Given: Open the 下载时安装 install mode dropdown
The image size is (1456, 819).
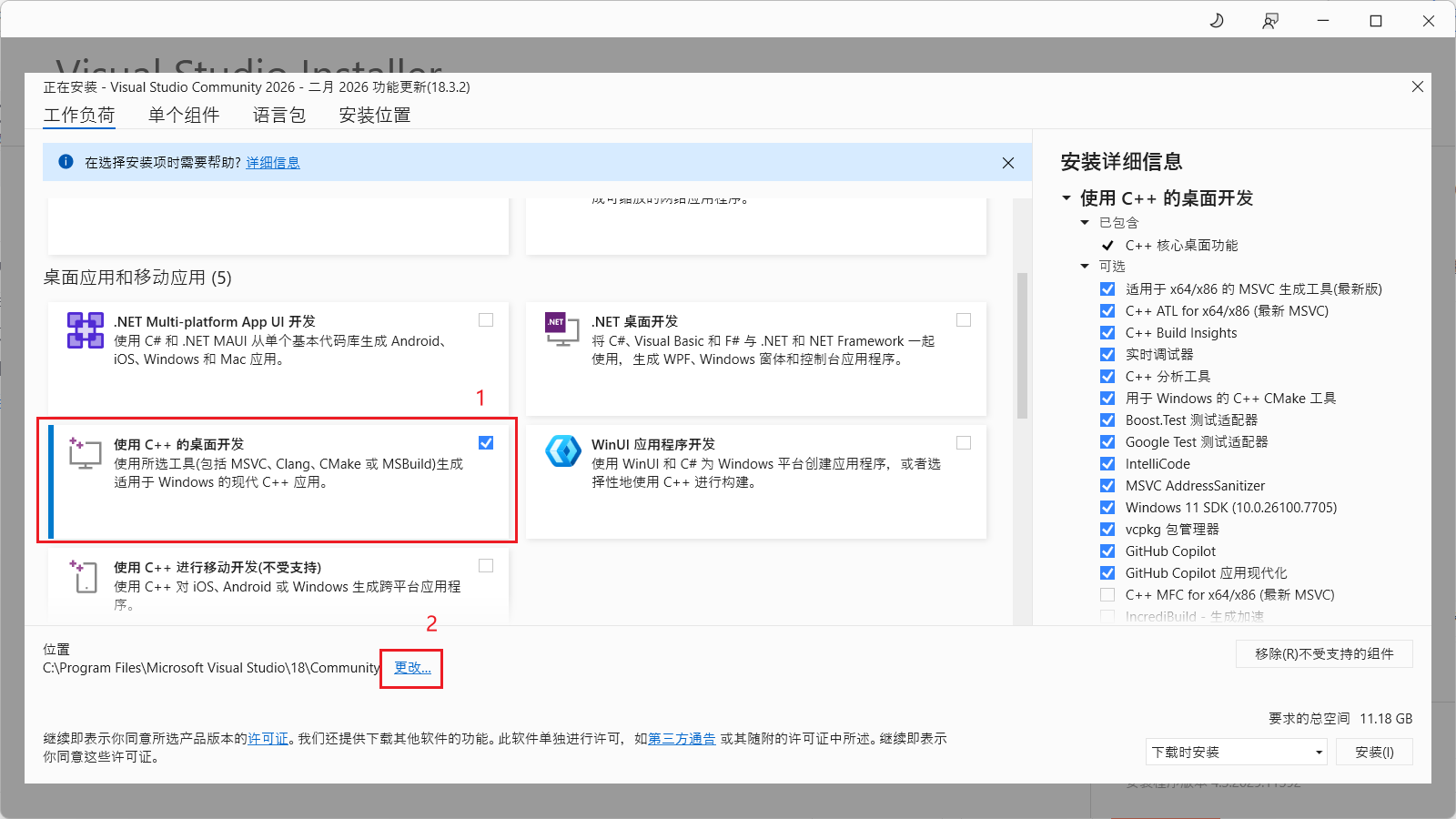Looking at the screenshot, I should 1236,752.
